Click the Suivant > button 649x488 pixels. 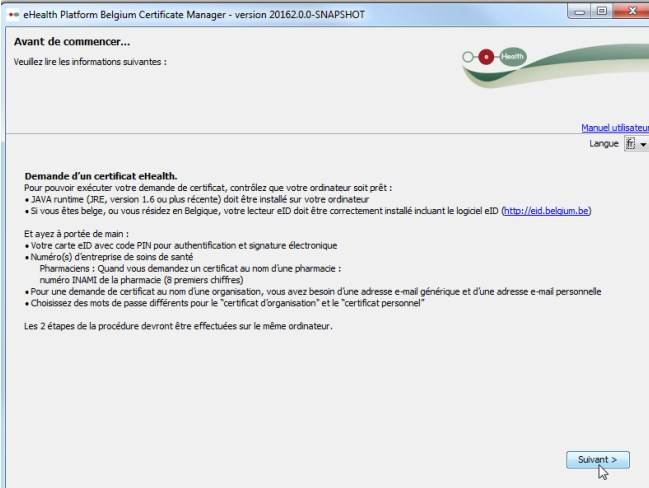[598, 460]
